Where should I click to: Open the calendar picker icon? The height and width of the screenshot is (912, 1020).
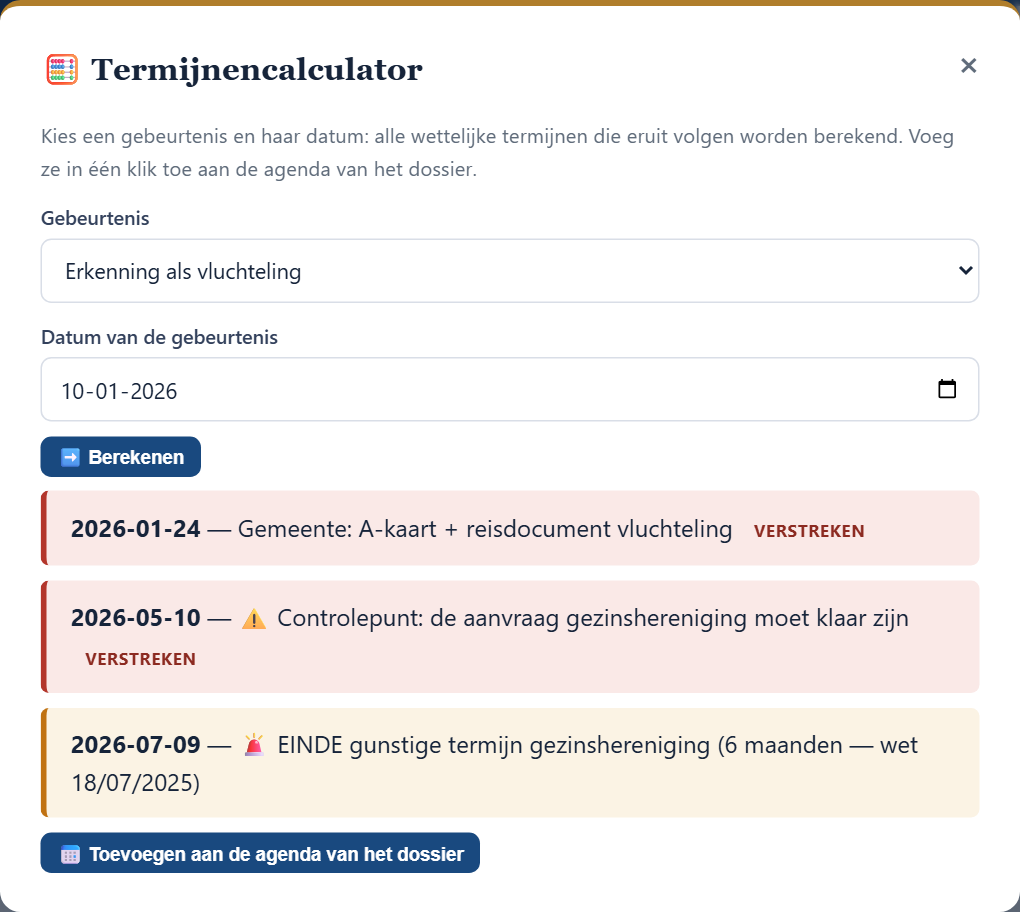(x=946, y=389)
